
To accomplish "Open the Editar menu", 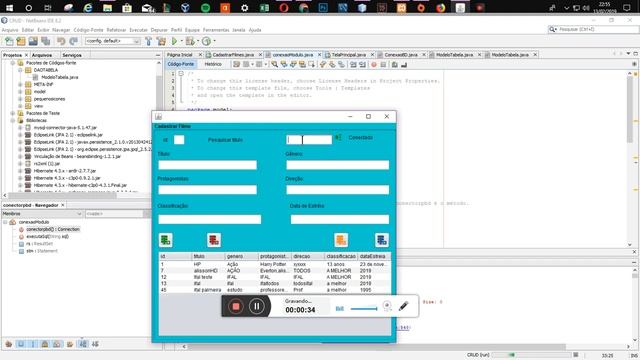I will pyautogui.click(x=28, y=30).
